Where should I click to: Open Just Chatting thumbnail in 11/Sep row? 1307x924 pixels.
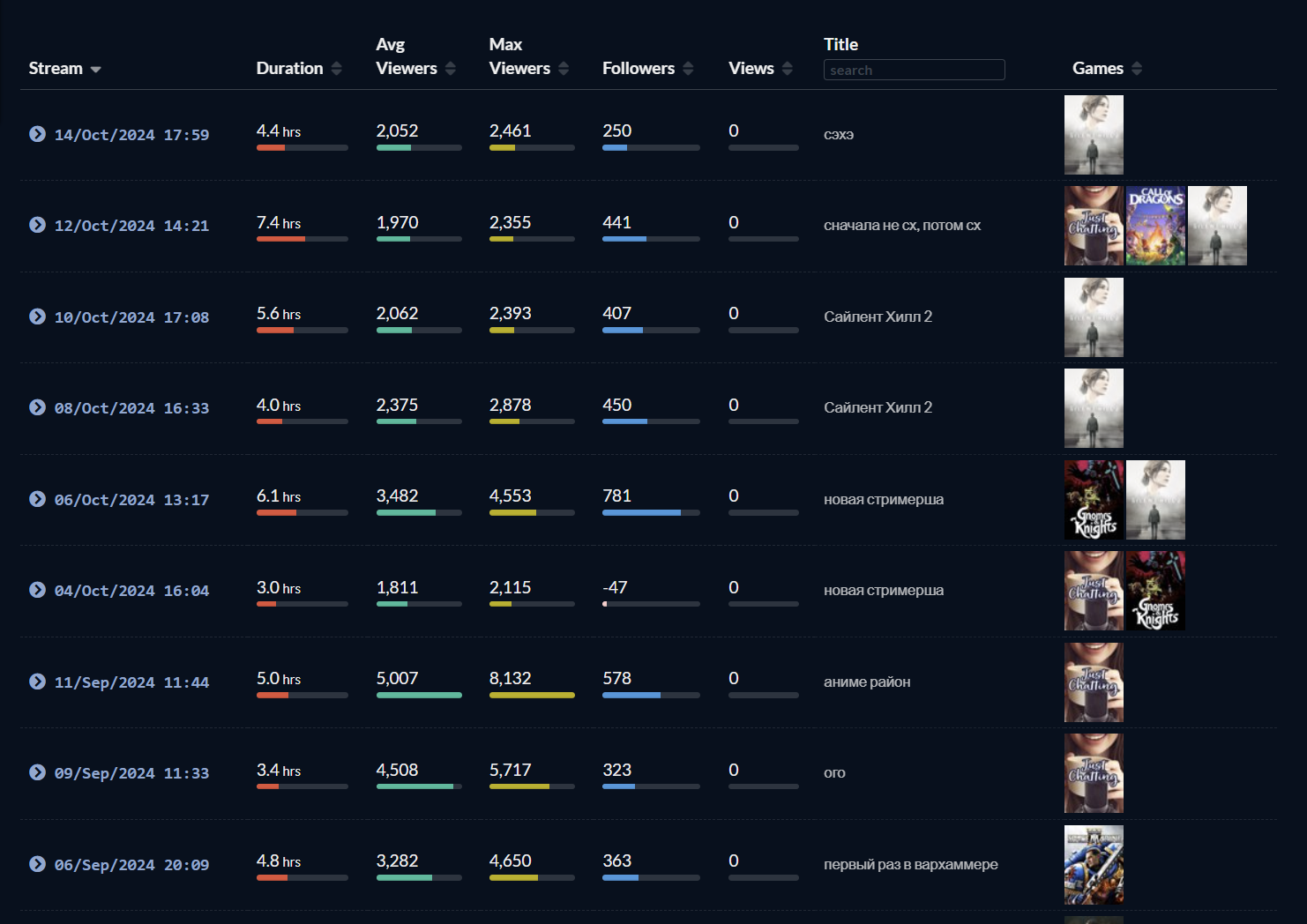pos(1094,682)
